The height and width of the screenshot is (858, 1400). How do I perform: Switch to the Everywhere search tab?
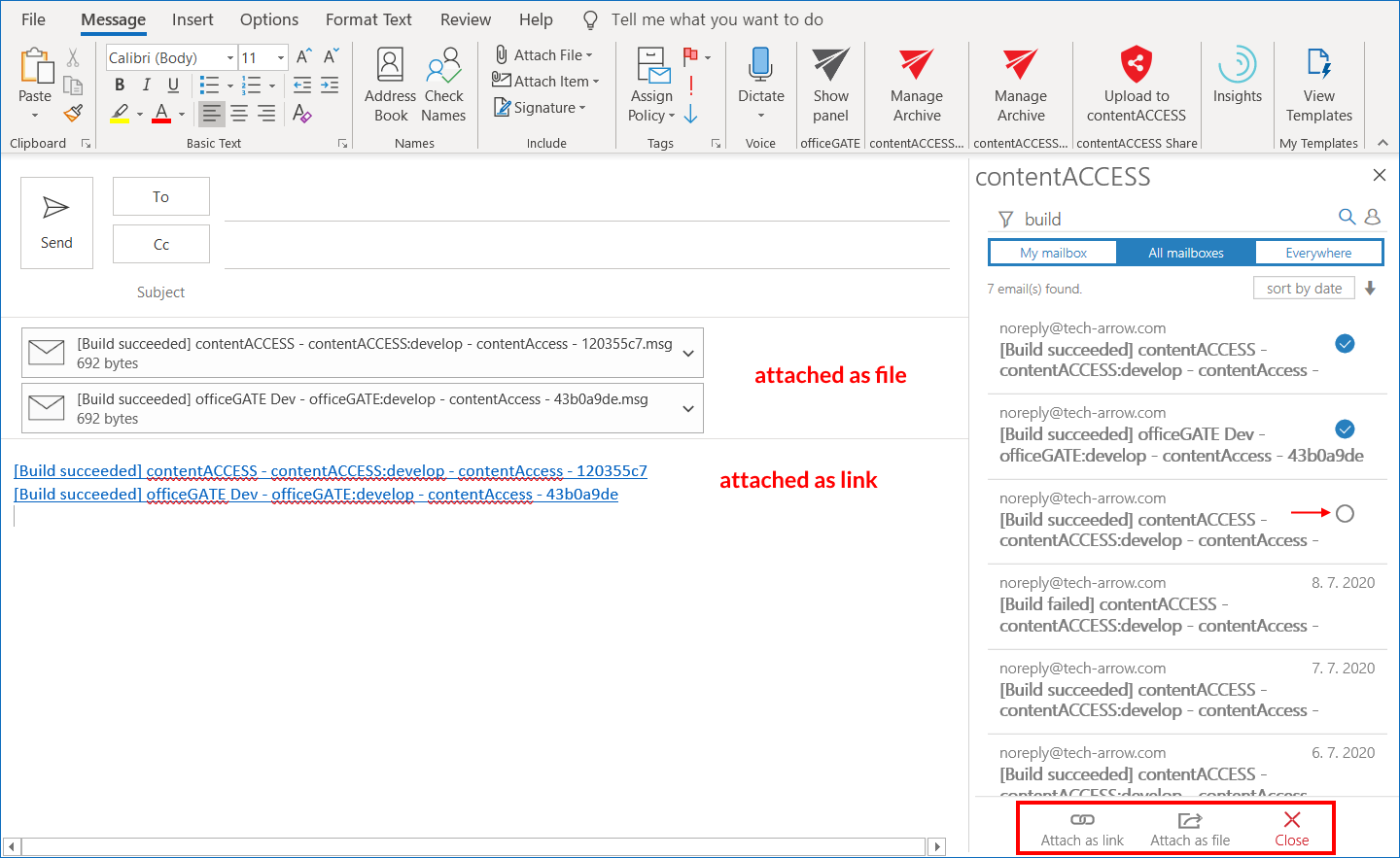tap(1318, 253)
